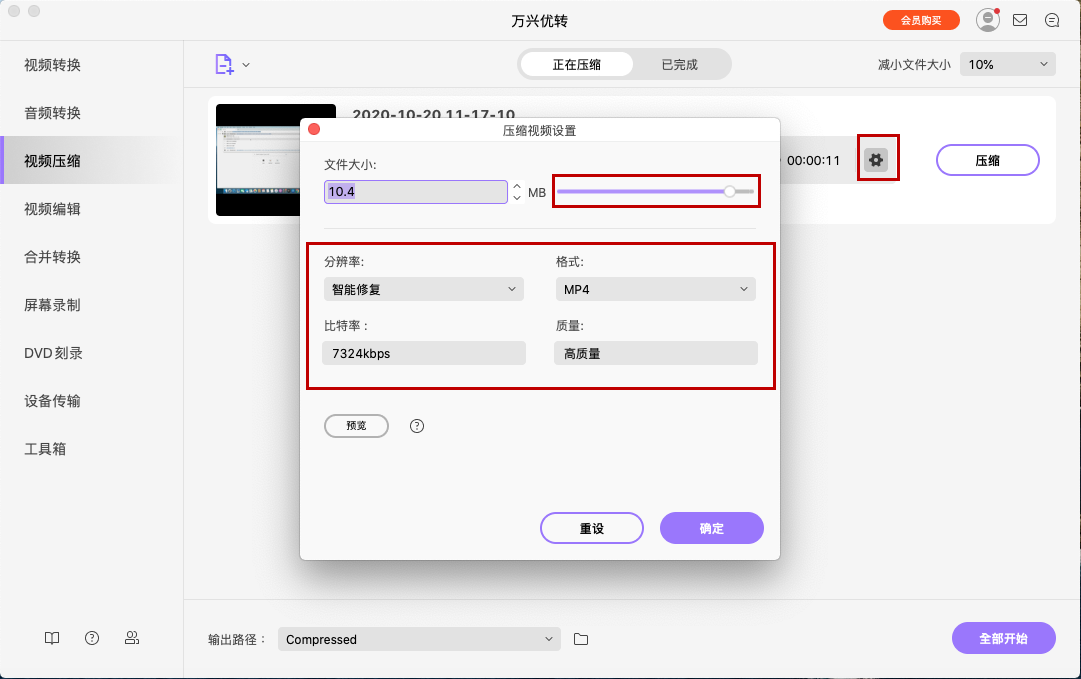Click the community people icon at bottom
The height and width of the screenshot is (679, 1081).
(x=131, y=638)
